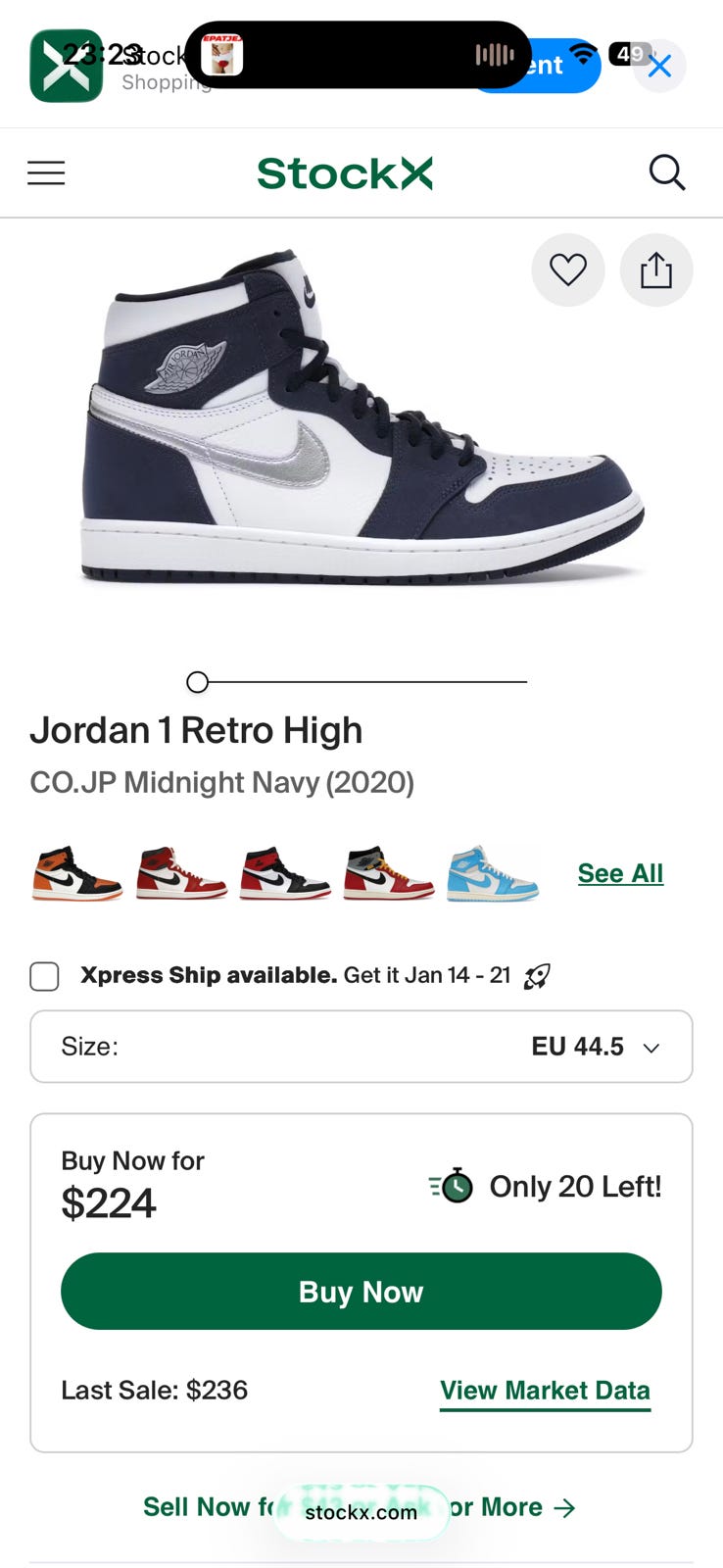The height and width of the screenshot is (1568, 723).
Task: Tap the StockX app icon in banner
Action: click(x=66, y=66)
